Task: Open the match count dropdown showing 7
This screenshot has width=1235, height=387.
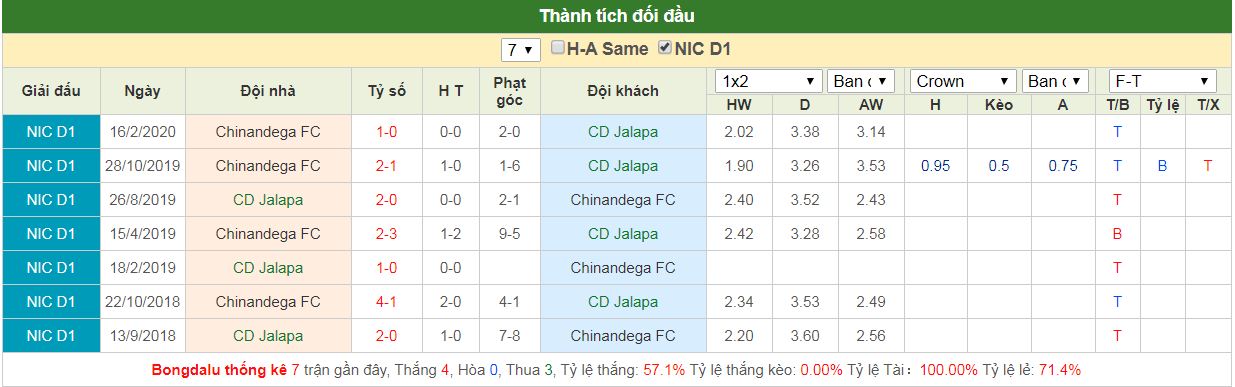Action: click(x=522, y=49)
